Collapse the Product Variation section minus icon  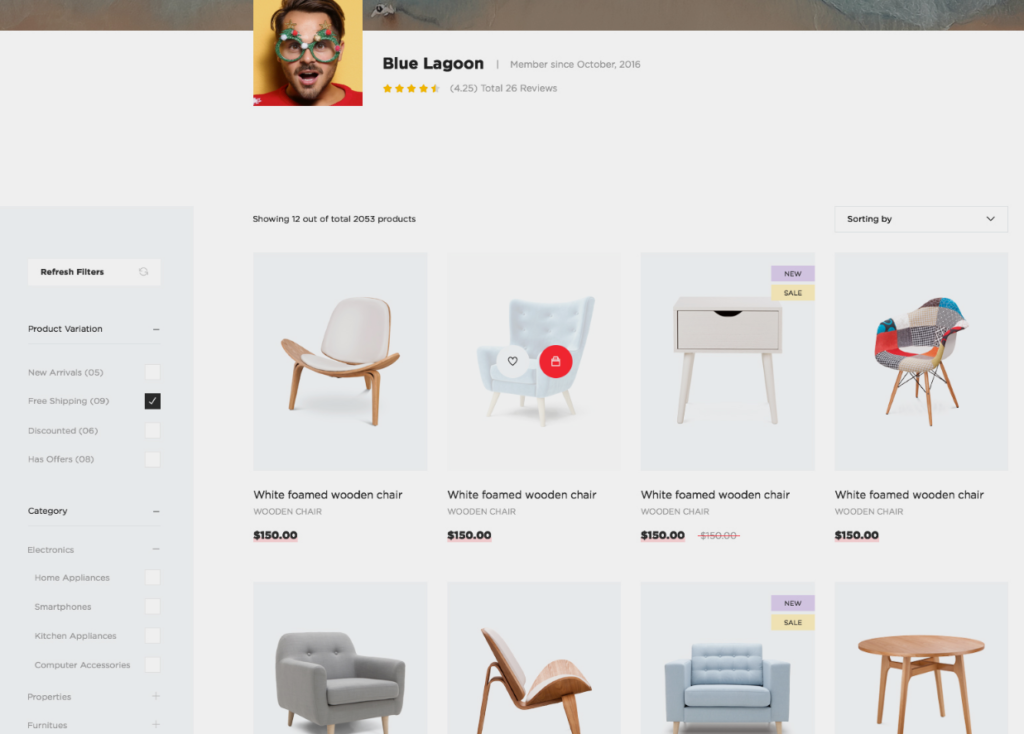click(156, 329)
